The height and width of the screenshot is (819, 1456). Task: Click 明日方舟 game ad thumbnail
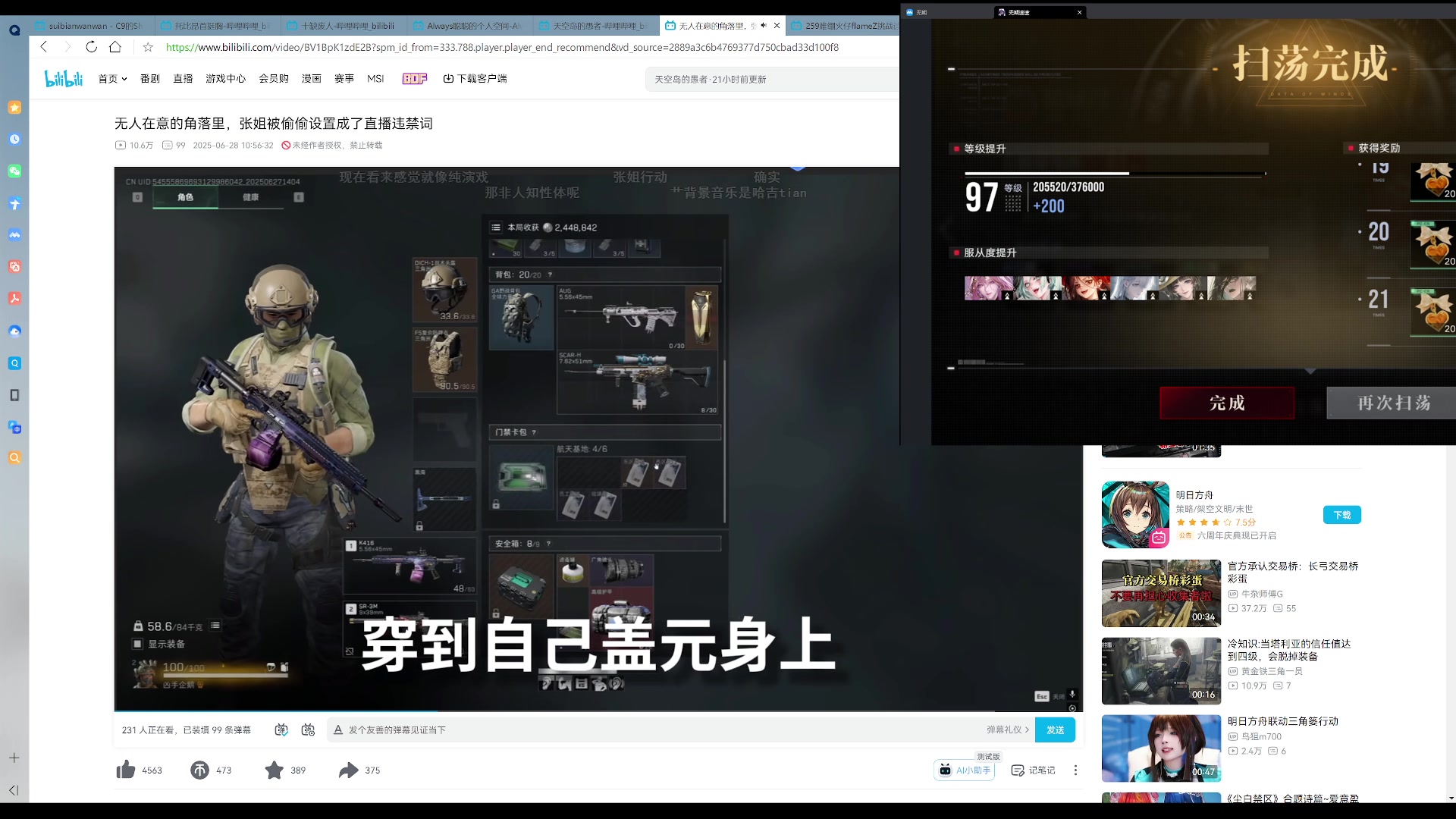[x=1135, y=514]
